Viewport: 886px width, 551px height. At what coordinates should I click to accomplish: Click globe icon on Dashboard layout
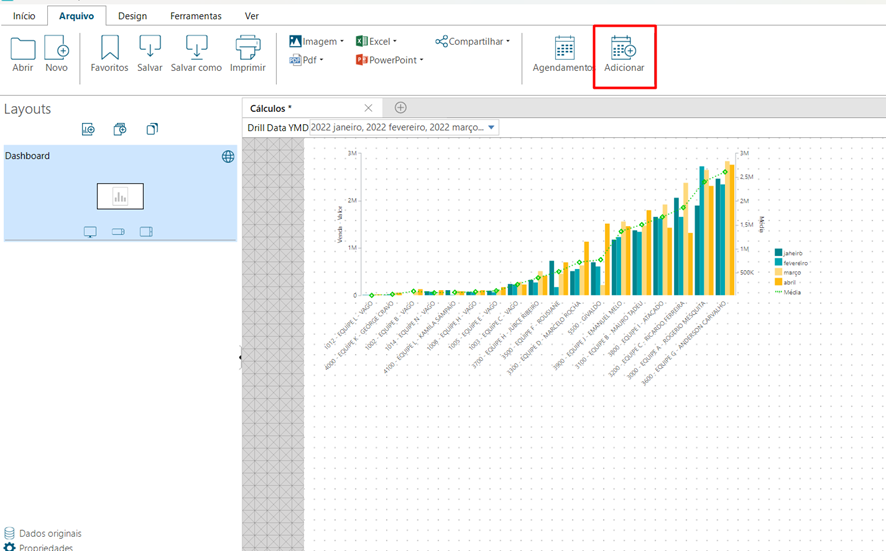click(x=228, y=157)
